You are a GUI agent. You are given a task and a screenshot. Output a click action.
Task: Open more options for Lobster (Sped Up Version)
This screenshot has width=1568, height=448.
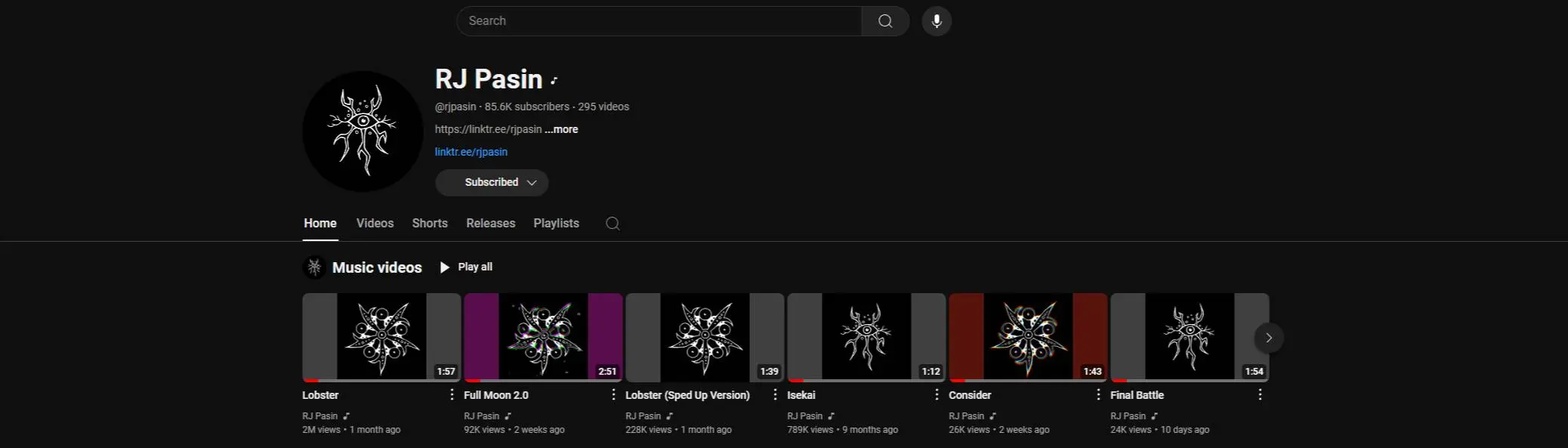click(x=775, y=394)
